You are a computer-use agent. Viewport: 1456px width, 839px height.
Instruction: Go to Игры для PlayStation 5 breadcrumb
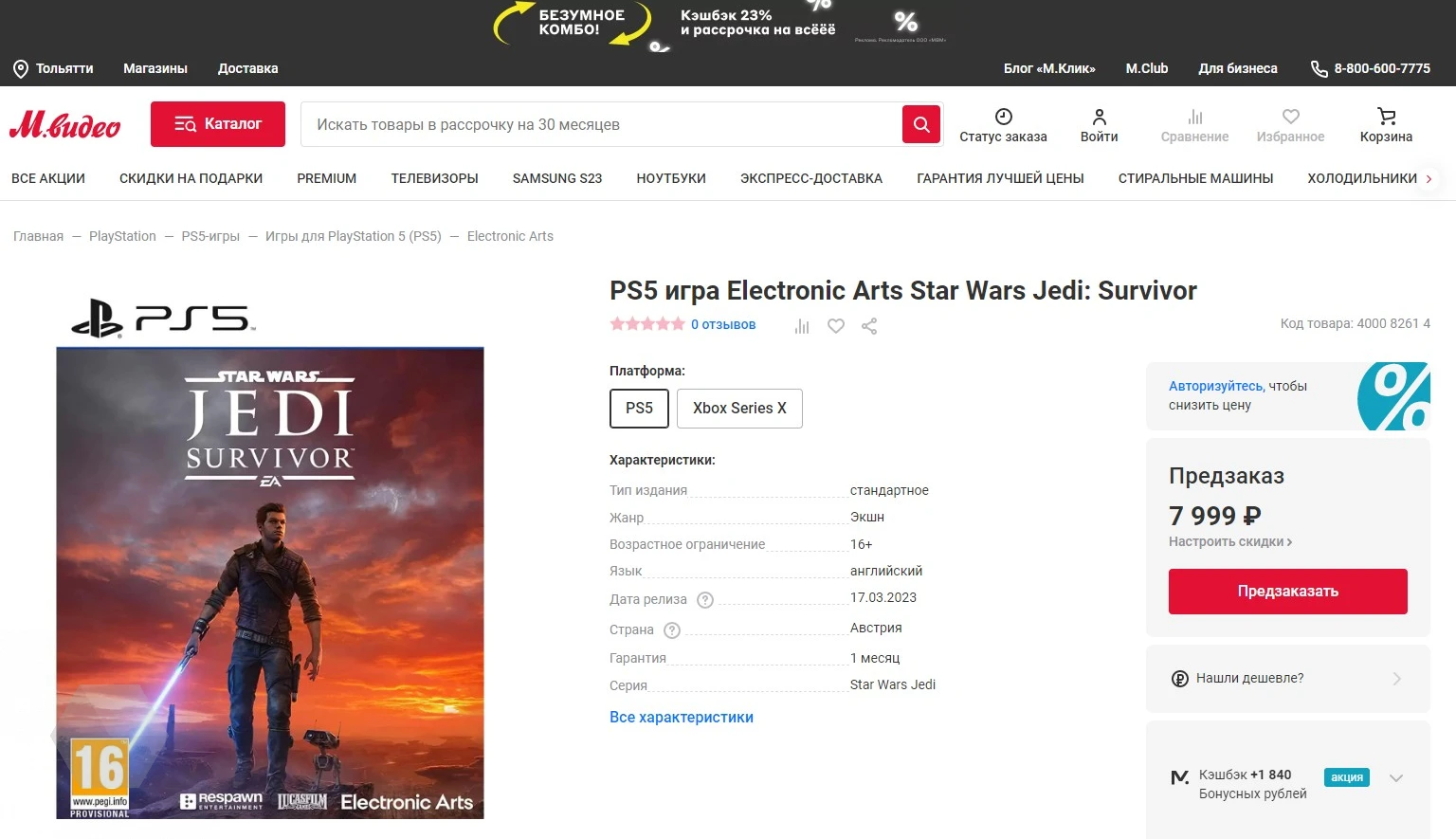click(x=354, y=236)
